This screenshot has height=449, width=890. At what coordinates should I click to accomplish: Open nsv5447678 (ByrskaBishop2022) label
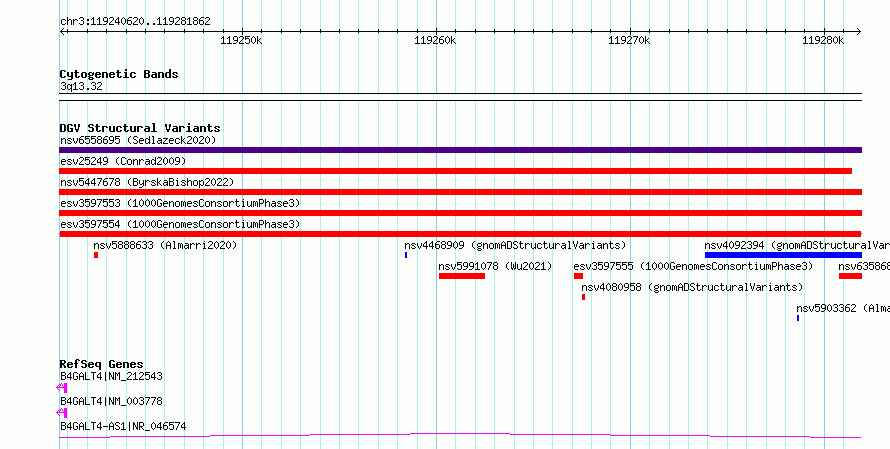[147, 182]
